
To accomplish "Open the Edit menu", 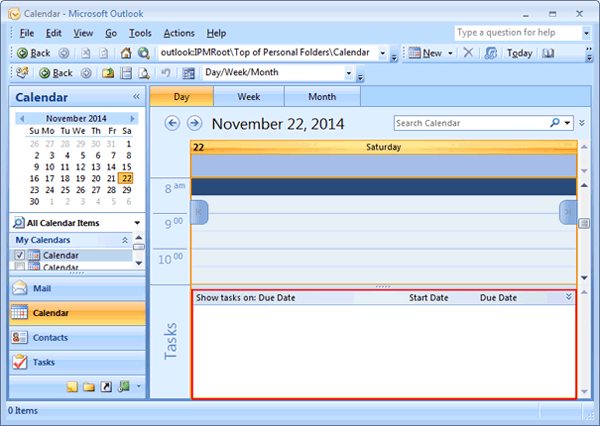I will [x=54, y=33].
